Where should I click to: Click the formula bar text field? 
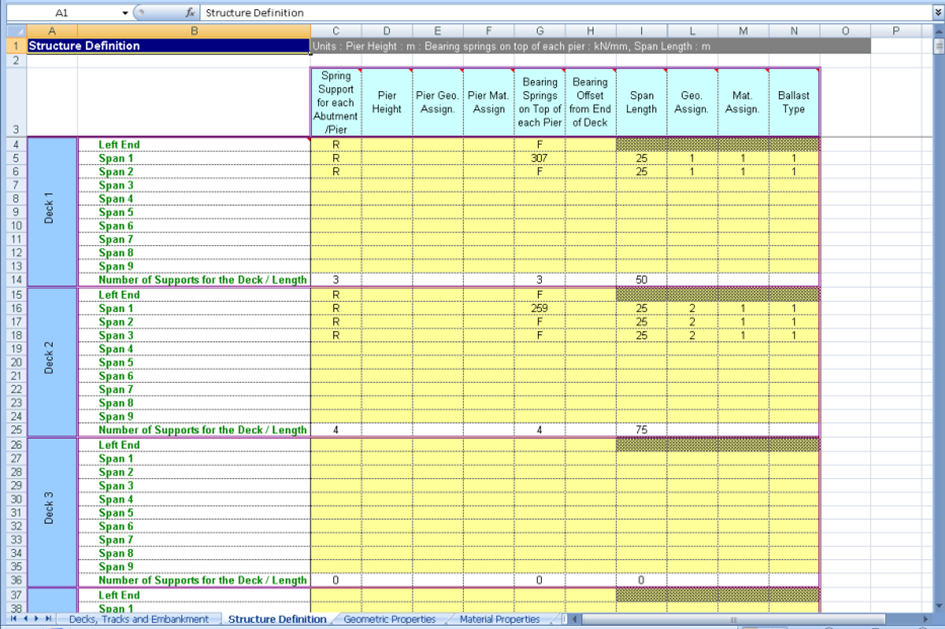tap(560, 13)
